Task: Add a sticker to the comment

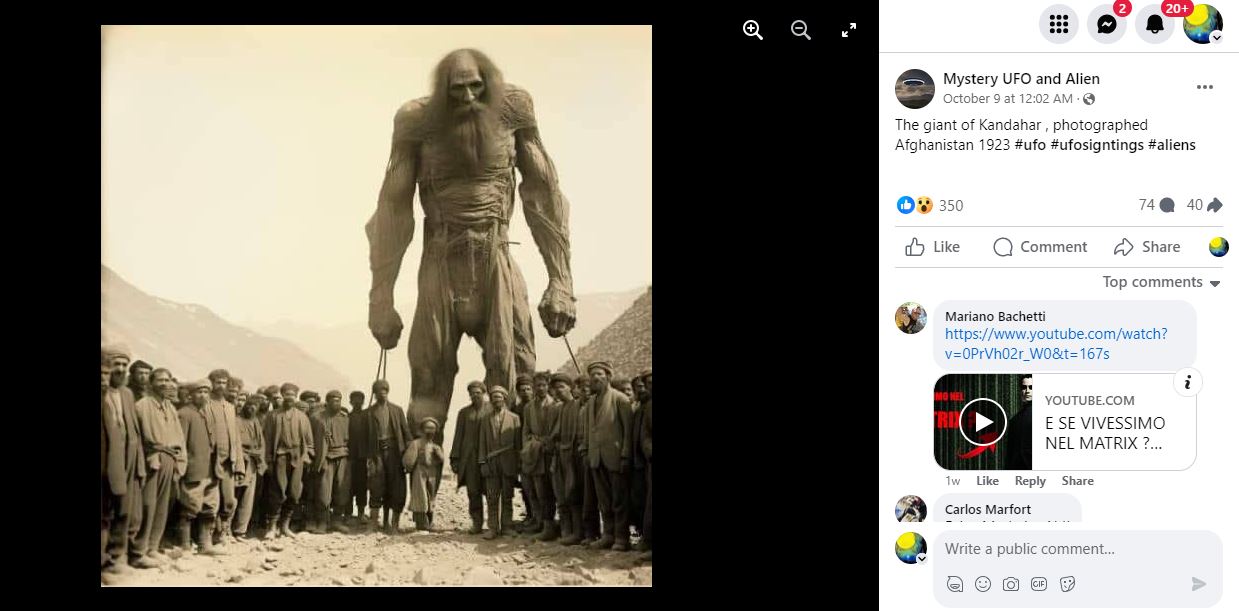Action: coord(1067,584)
